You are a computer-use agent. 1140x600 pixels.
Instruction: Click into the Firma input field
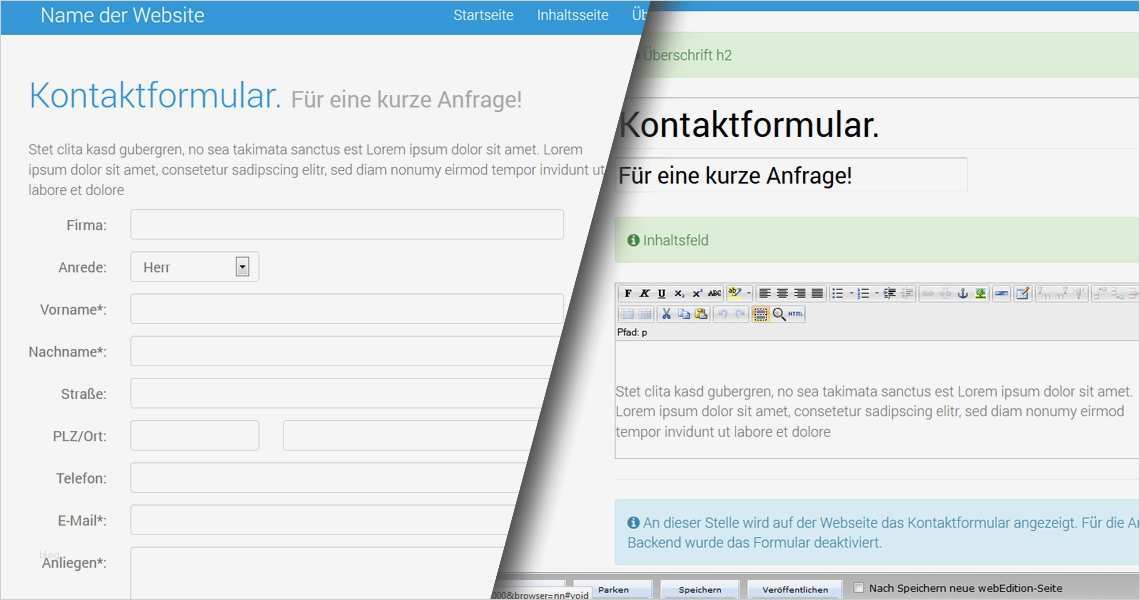coord(347,225)
